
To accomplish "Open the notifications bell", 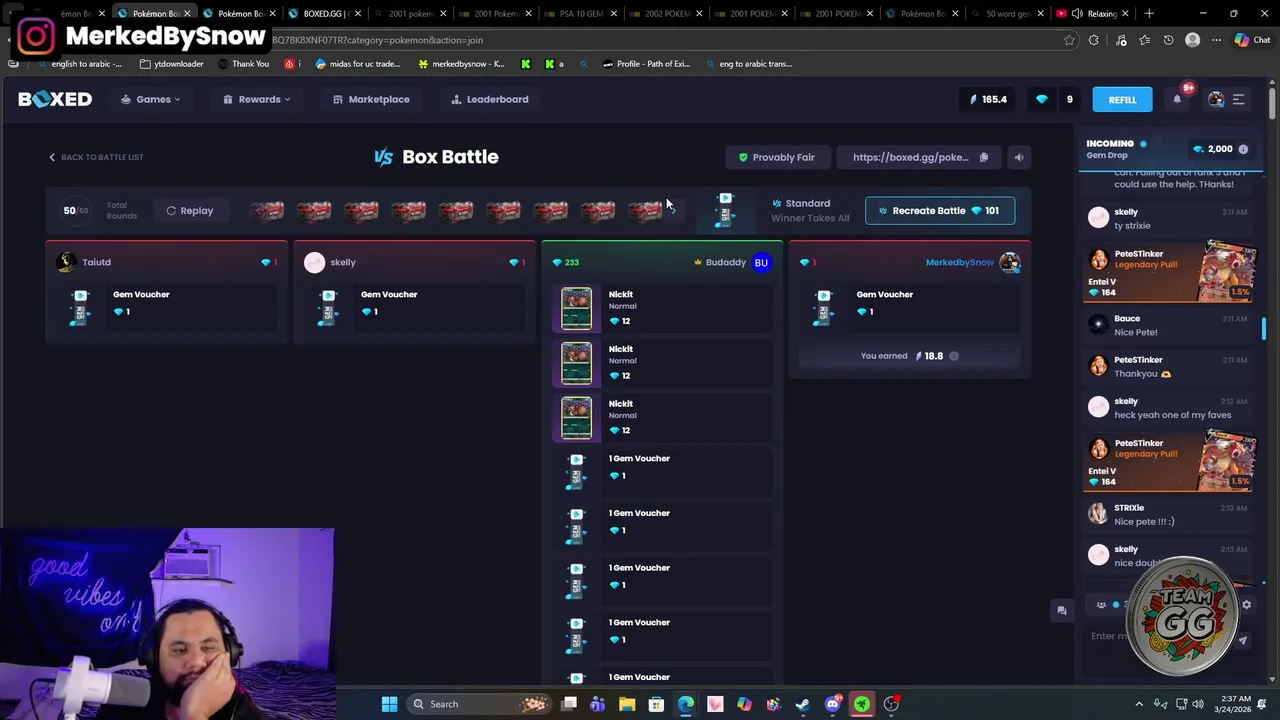I will (x=1177, y=99).
